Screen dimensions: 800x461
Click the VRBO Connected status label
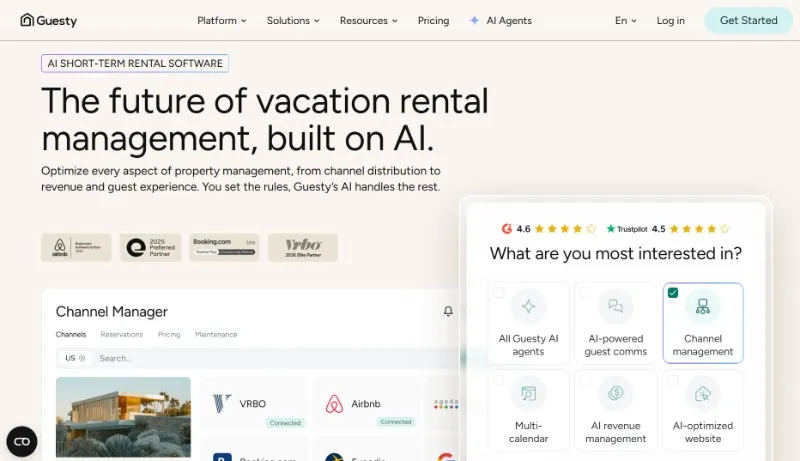[285, 423]
